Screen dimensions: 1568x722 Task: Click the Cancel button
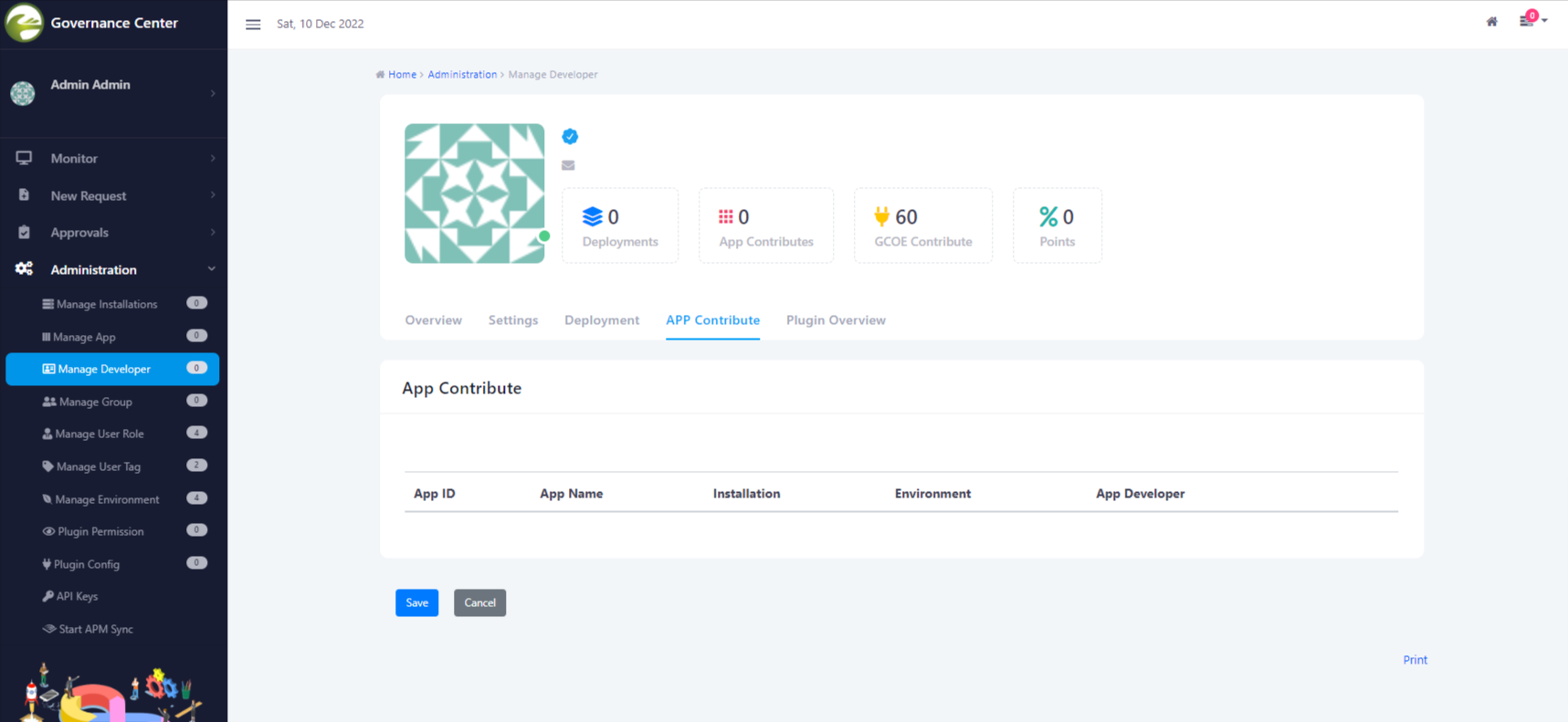(x=479, y=602)
